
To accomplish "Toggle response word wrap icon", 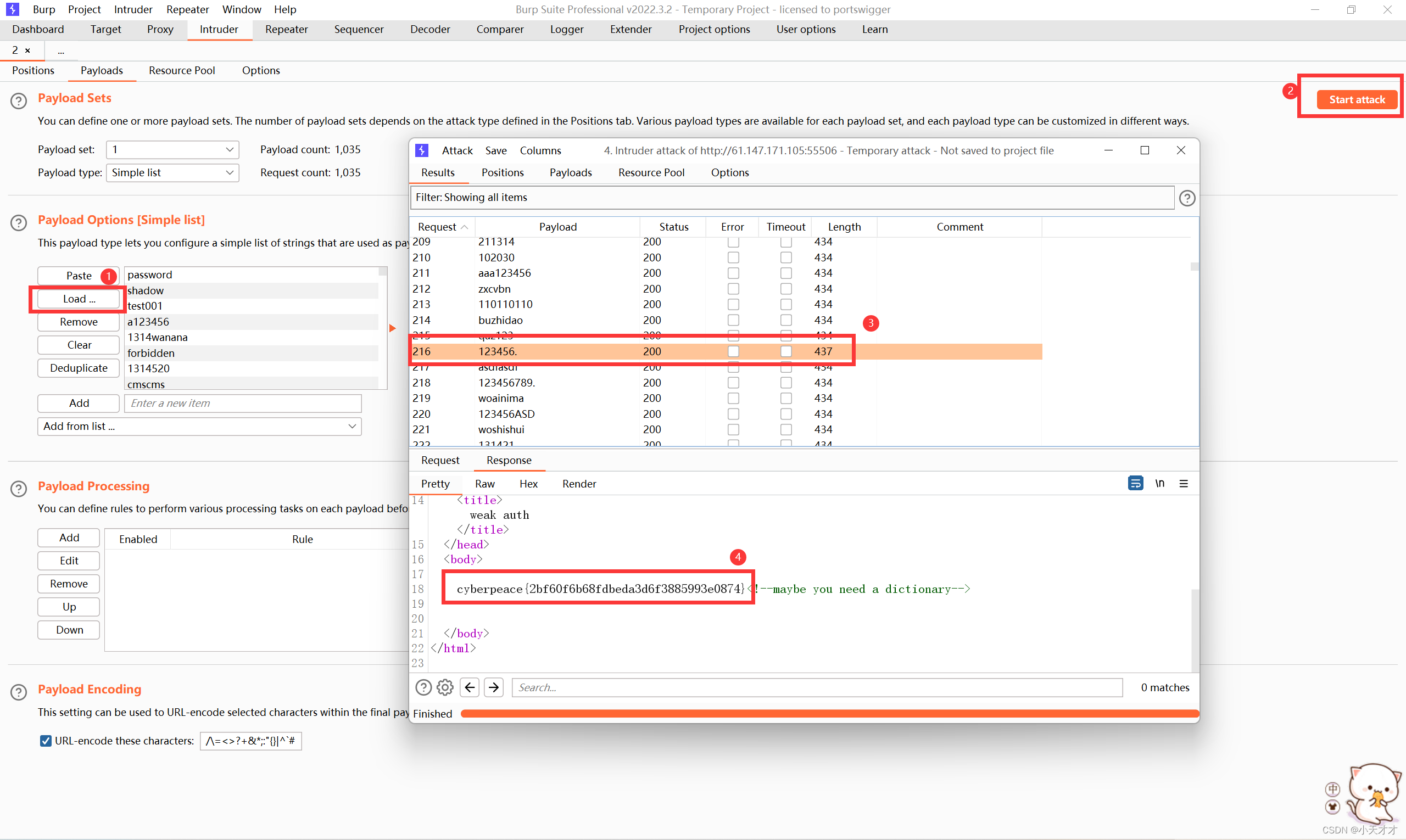I will pyautogui.click(x=1135, y=483).
